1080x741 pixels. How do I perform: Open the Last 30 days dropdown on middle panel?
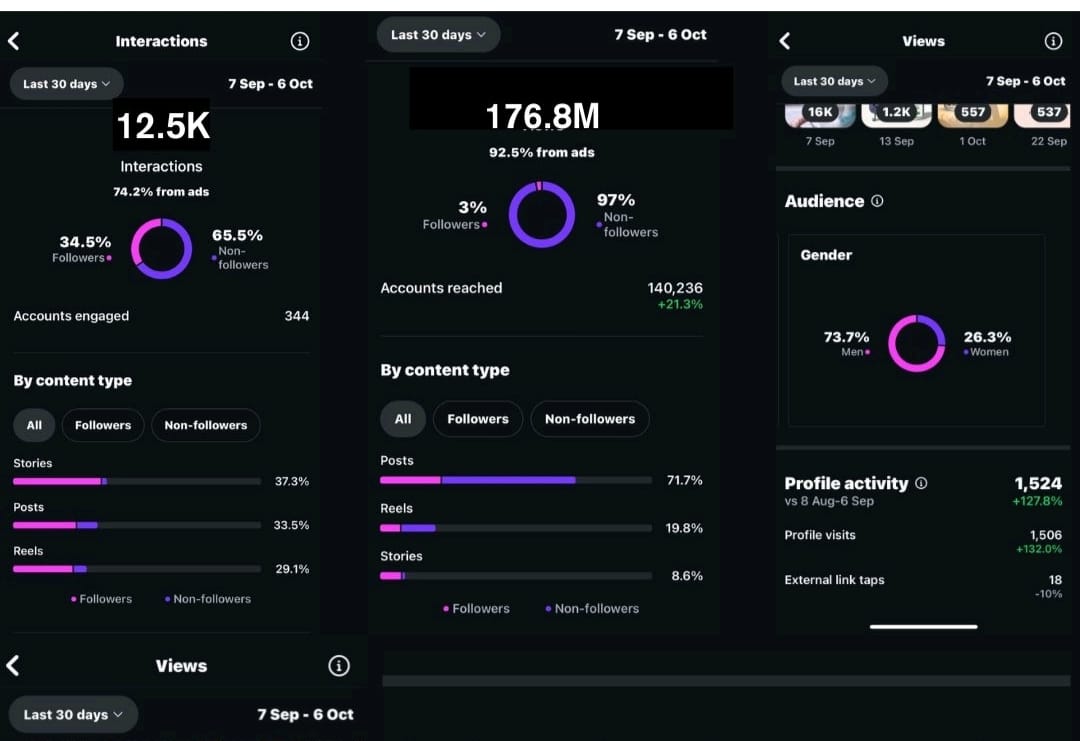[438, 34]
